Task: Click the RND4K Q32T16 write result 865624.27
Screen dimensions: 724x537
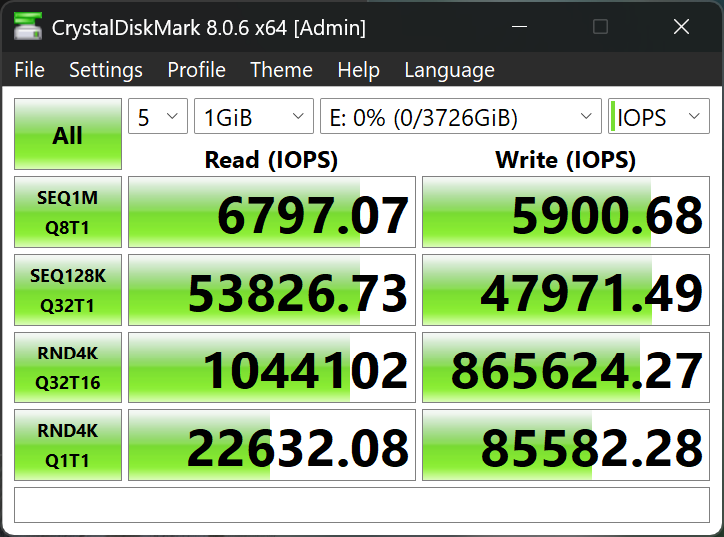Action: pos(566,368)
